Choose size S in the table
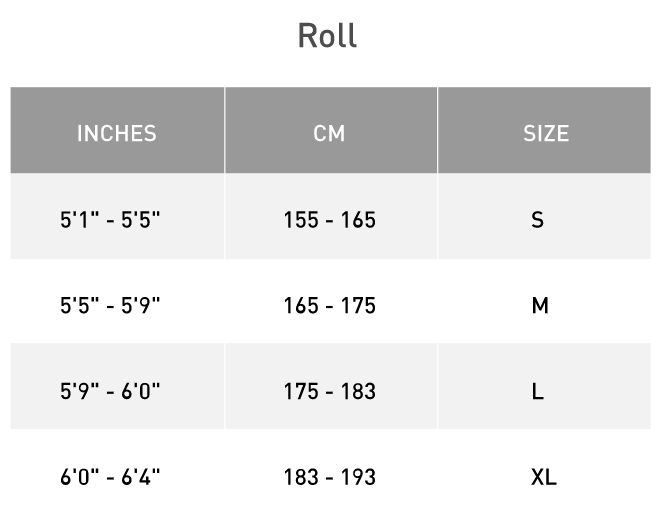Viewport: 667px width, 515px height. pos(538,219)
